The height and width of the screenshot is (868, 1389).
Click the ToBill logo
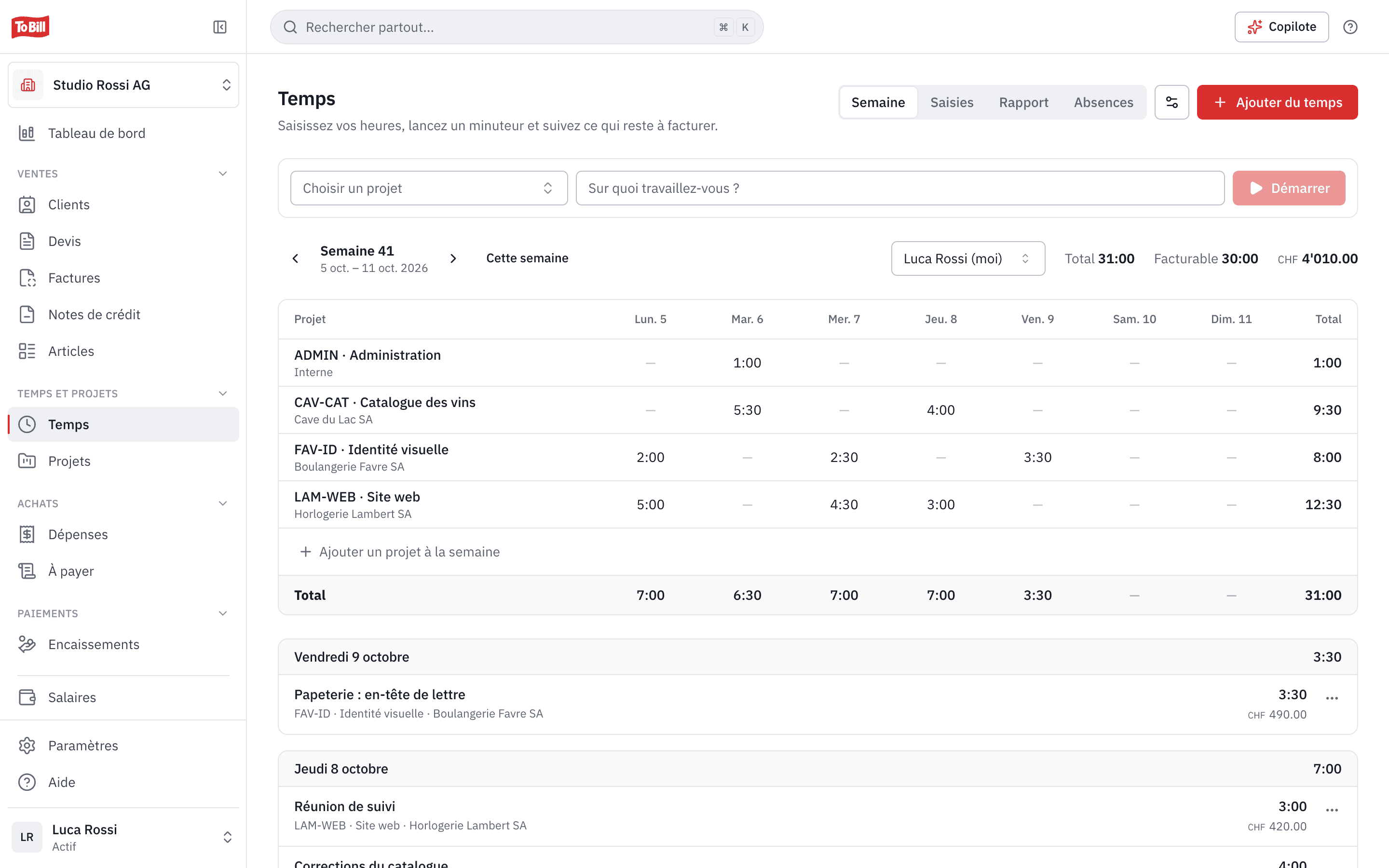(30, 27)
